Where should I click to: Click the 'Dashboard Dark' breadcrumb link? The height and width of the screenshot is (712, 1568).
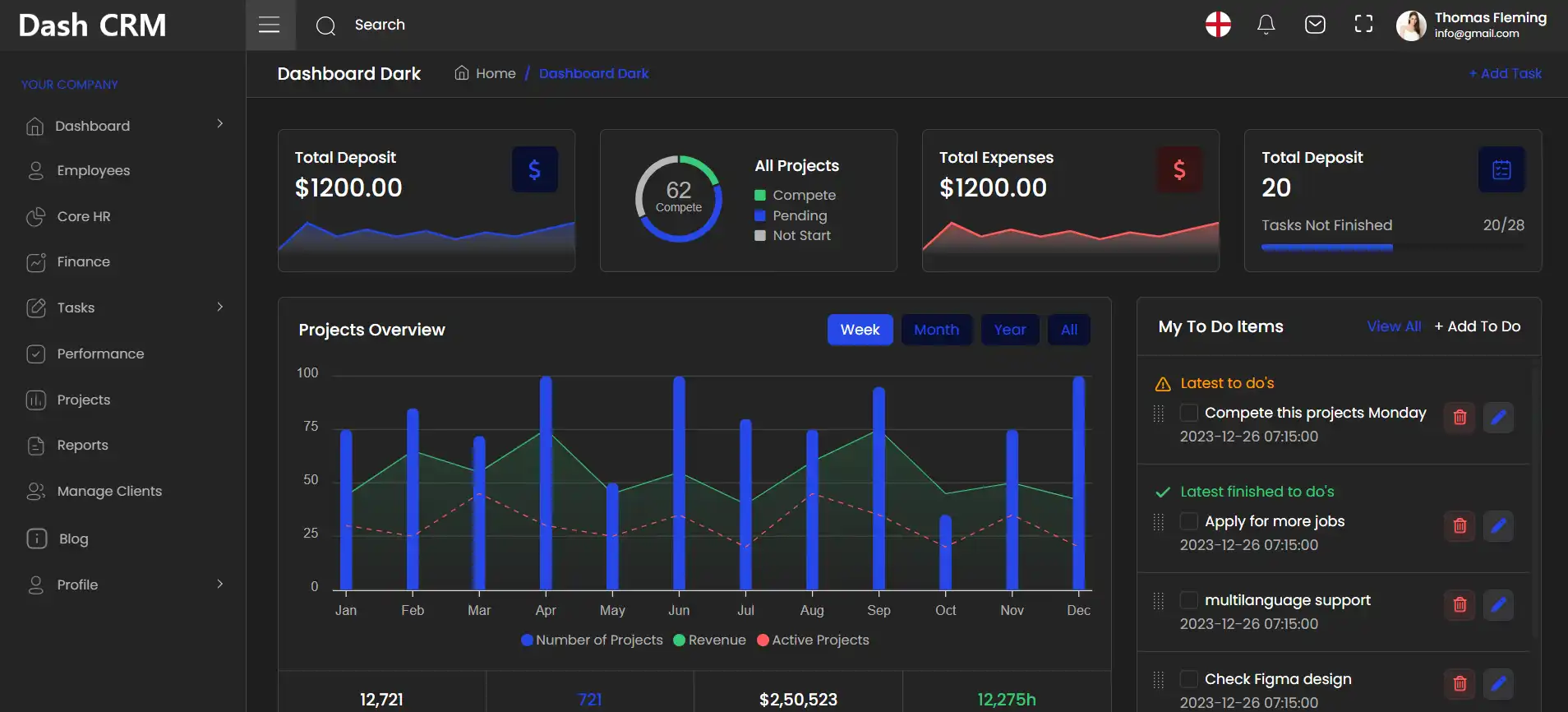coord(594,73)
